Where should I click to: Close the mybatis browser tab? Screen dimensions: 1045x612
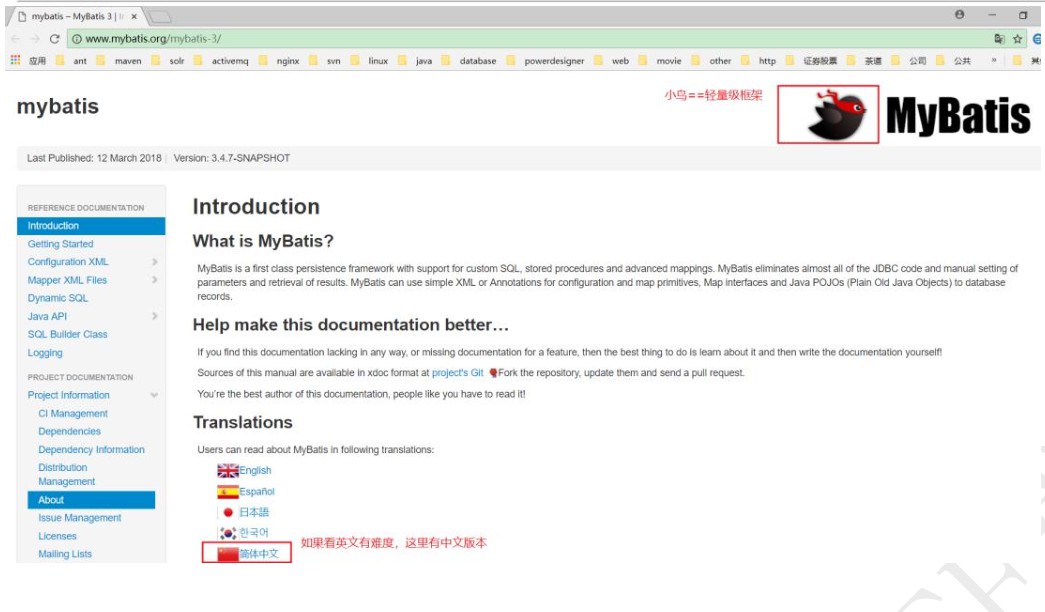point(134,16)
